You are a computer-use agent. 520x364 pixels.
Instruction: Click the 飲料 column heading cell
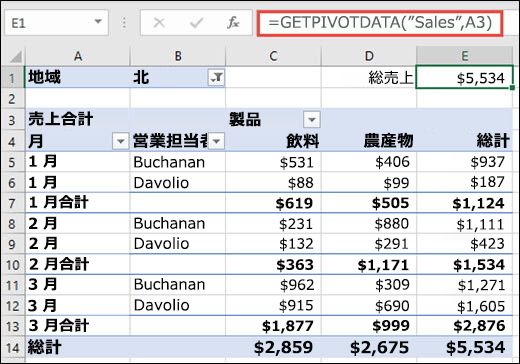[x=273, y=141]
